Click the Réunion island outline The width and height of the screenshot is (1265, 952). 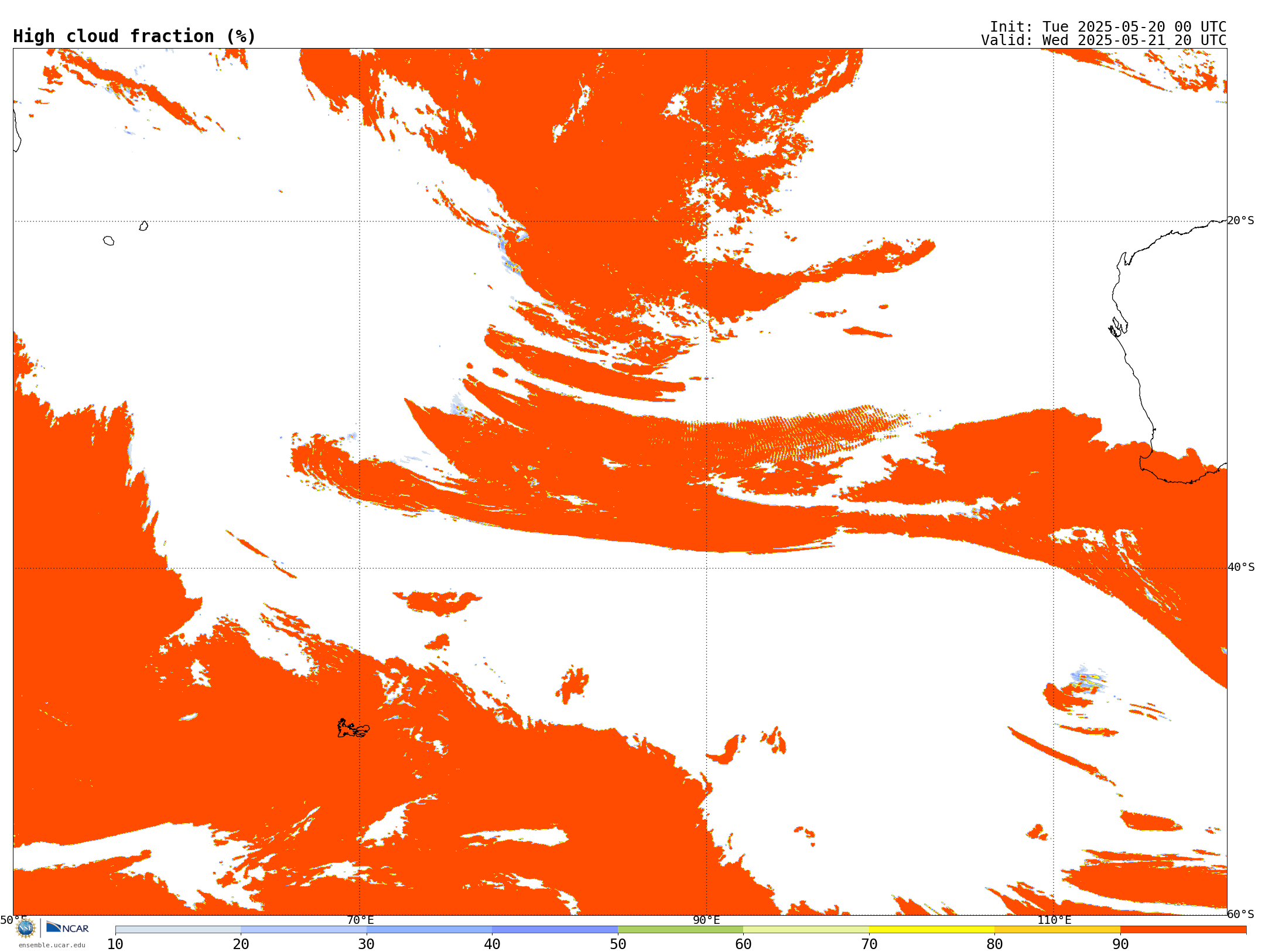[108, 241]
